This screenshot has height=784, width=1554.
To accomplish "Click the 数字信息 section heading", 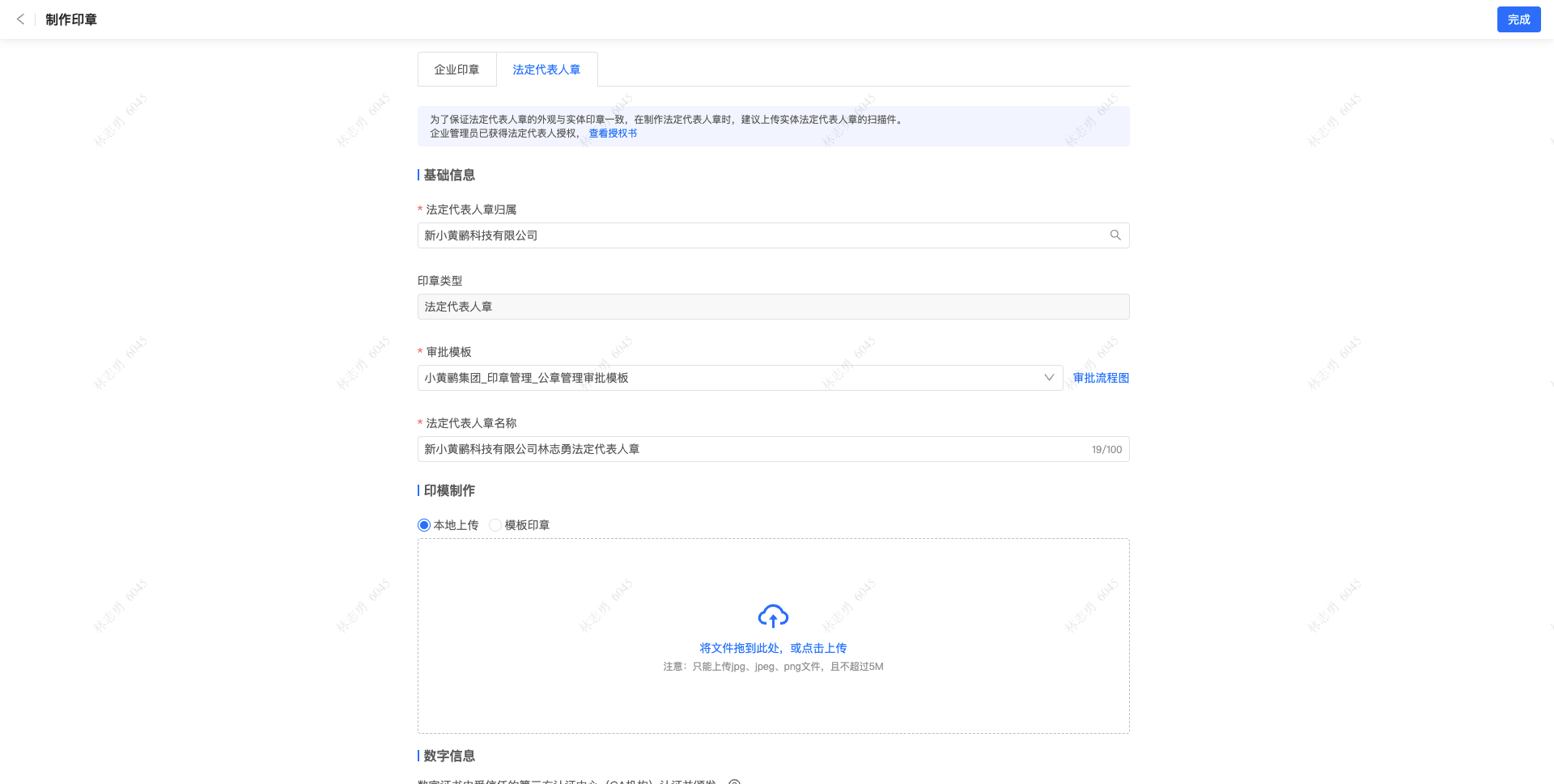I will [449, 756].
